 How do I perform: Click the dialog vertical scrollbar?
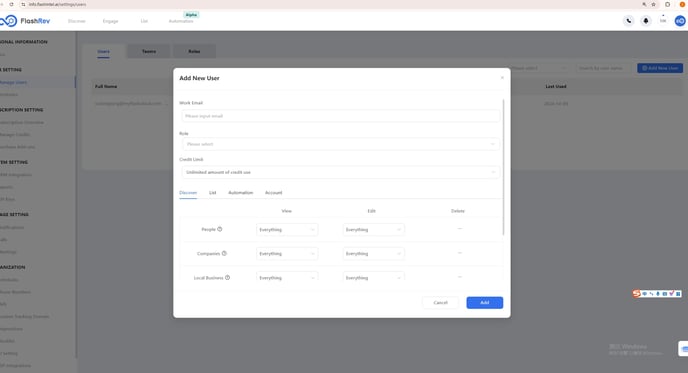click(x=503, y=167)
